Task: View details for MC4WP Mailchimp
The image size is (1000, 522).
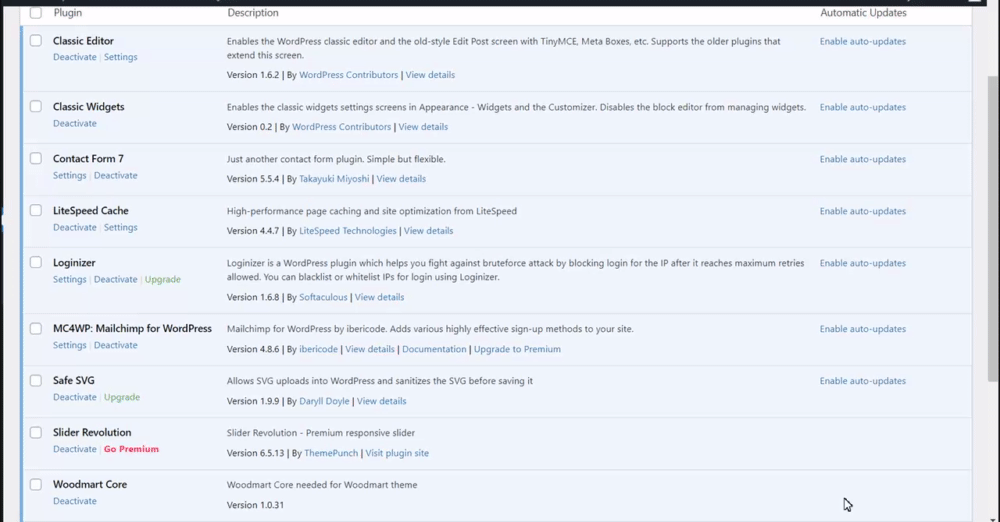Action: click(370, 349)
